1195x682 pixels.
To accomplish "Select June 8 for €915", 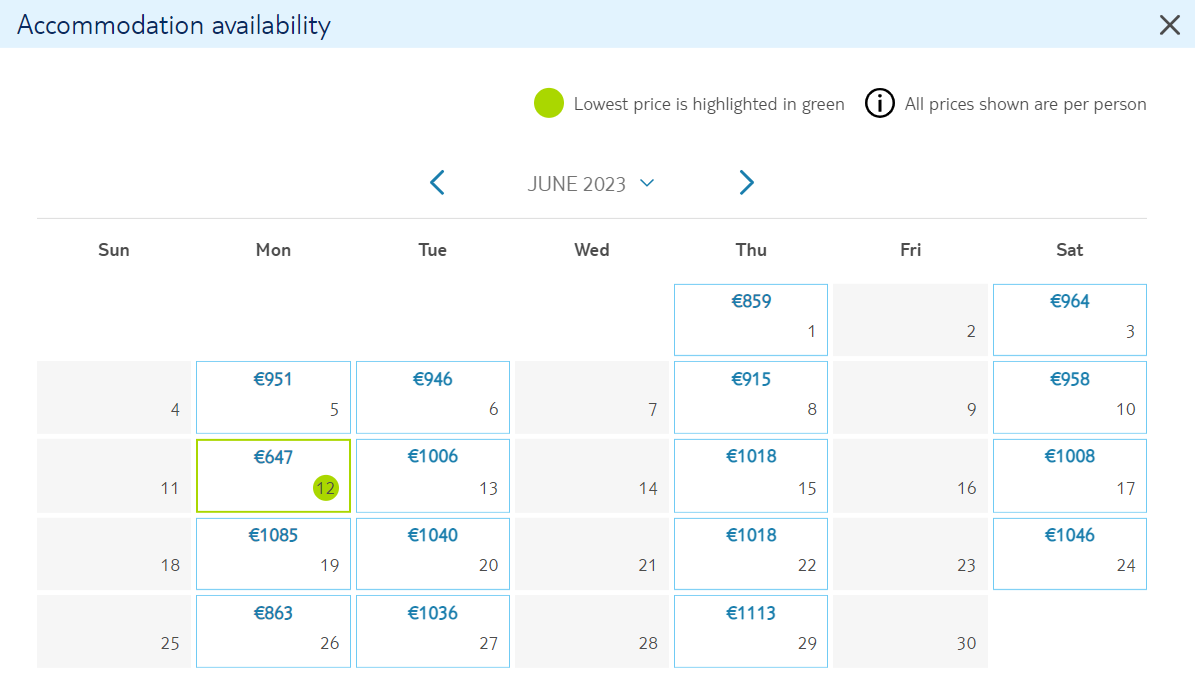I will 751,397.
